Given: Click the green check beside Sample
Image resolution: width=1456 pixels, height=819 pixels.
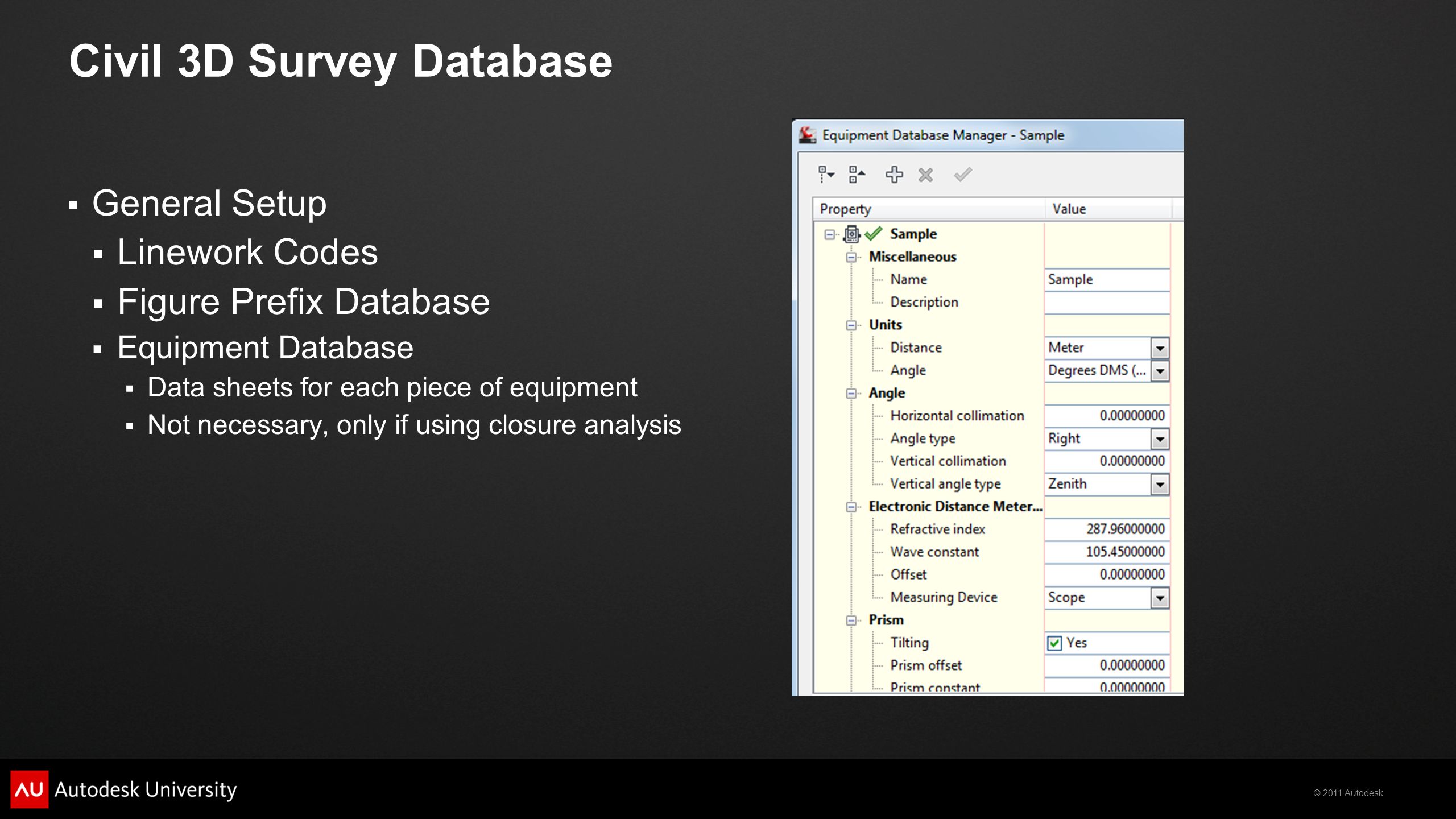Looking at the screenshot, I should point(873,234).
